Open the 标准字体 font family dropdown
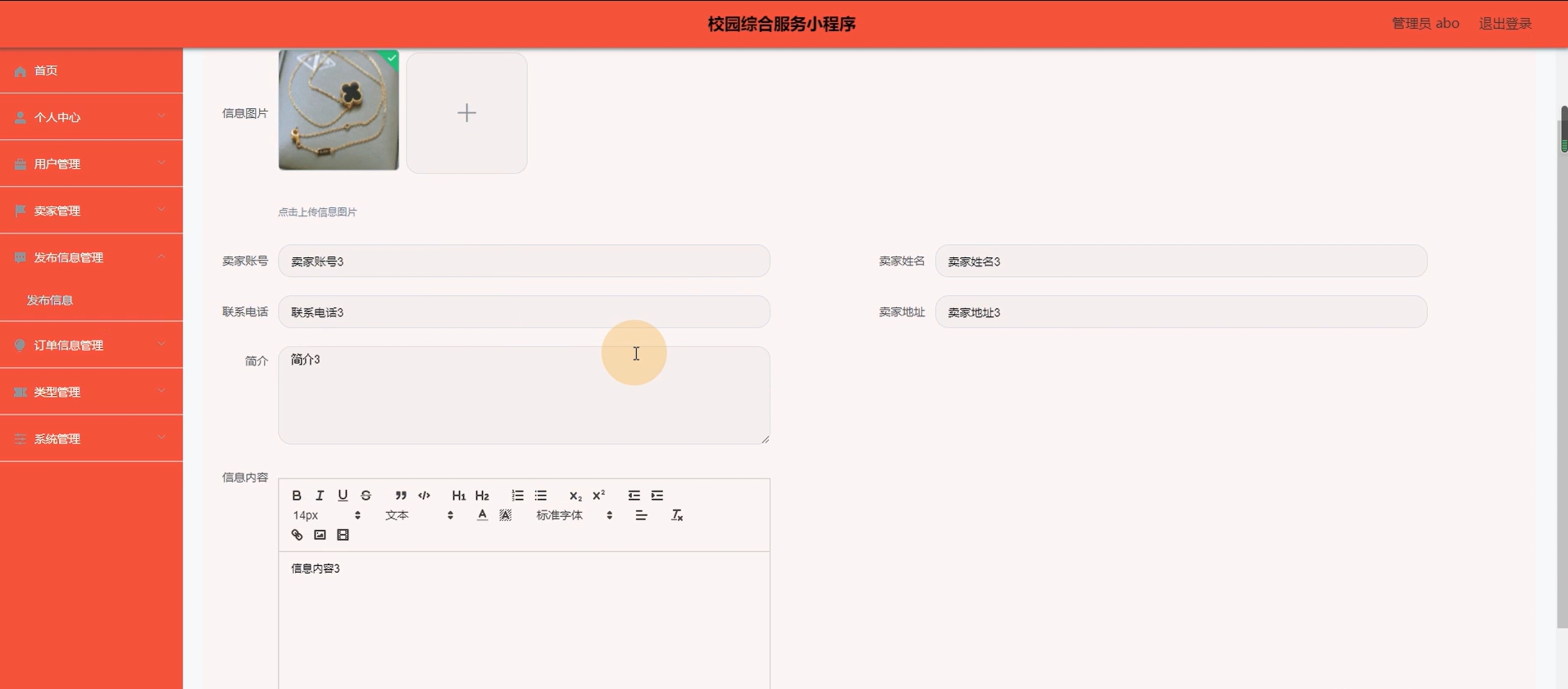The width and height of the screenshot is (1568, 689). click(574, 515)
